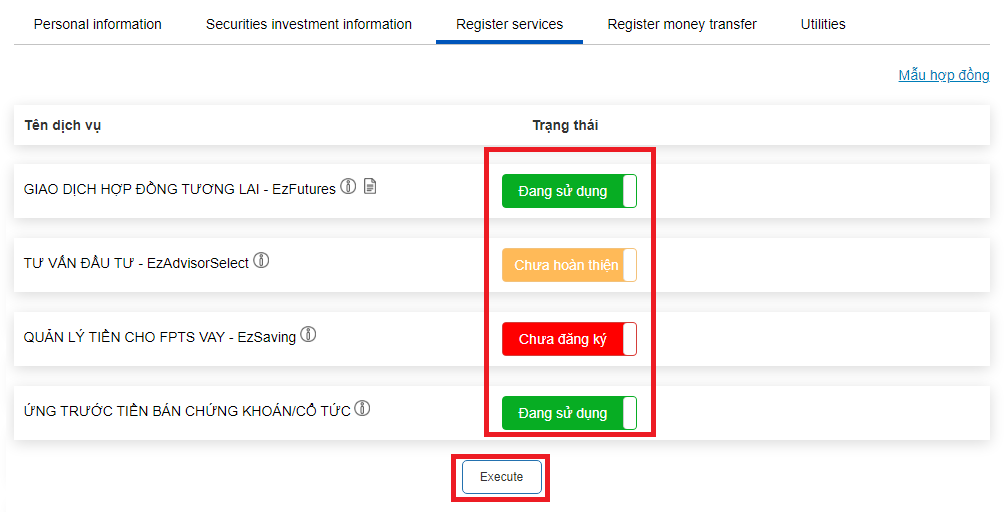Open info icon next to EzSaving
Viewport: 1007px width, 512px height.
click(x=308, y=334)
